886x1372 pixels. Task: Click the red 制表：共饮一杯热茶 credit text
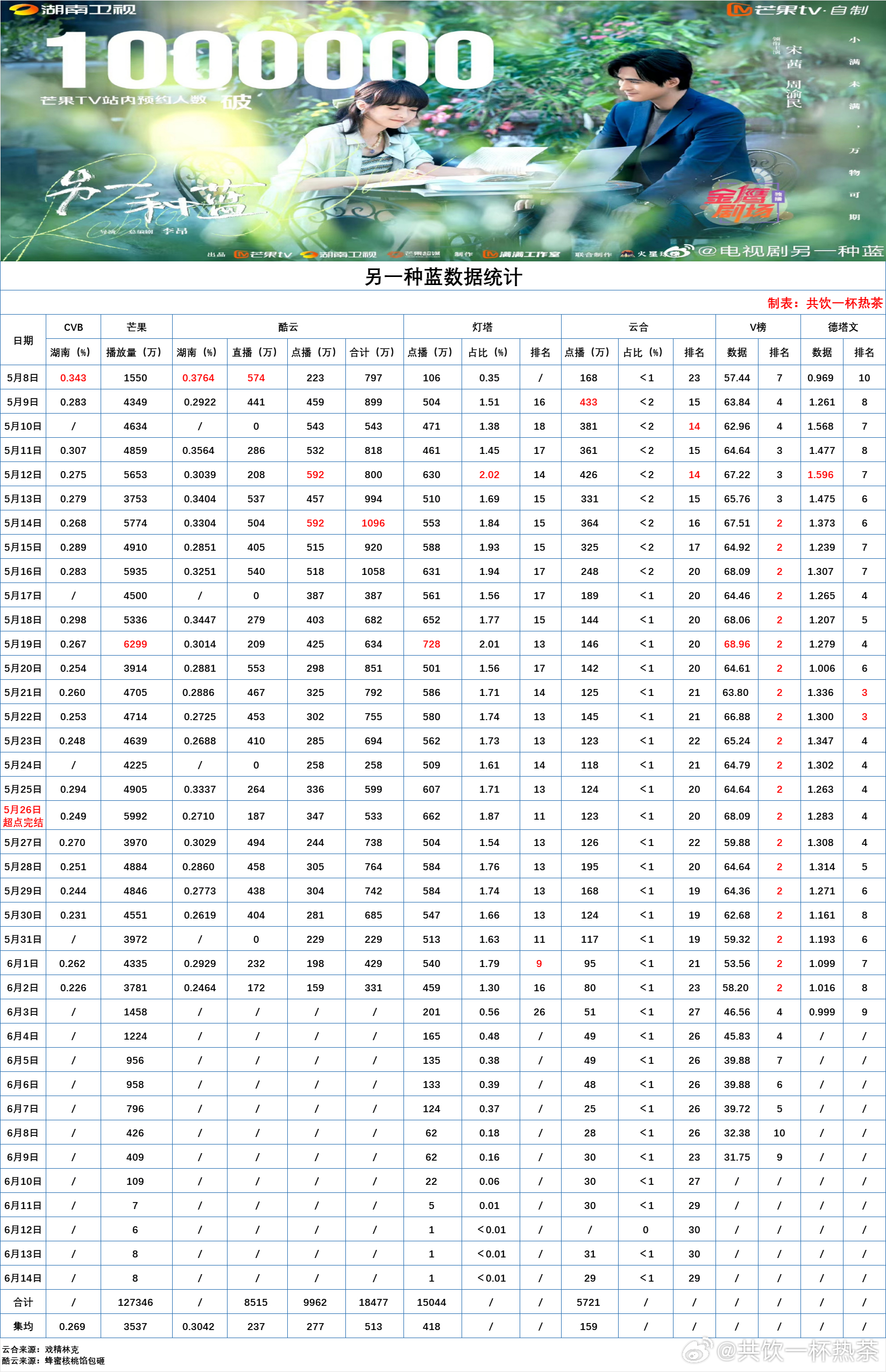[825, 303]
